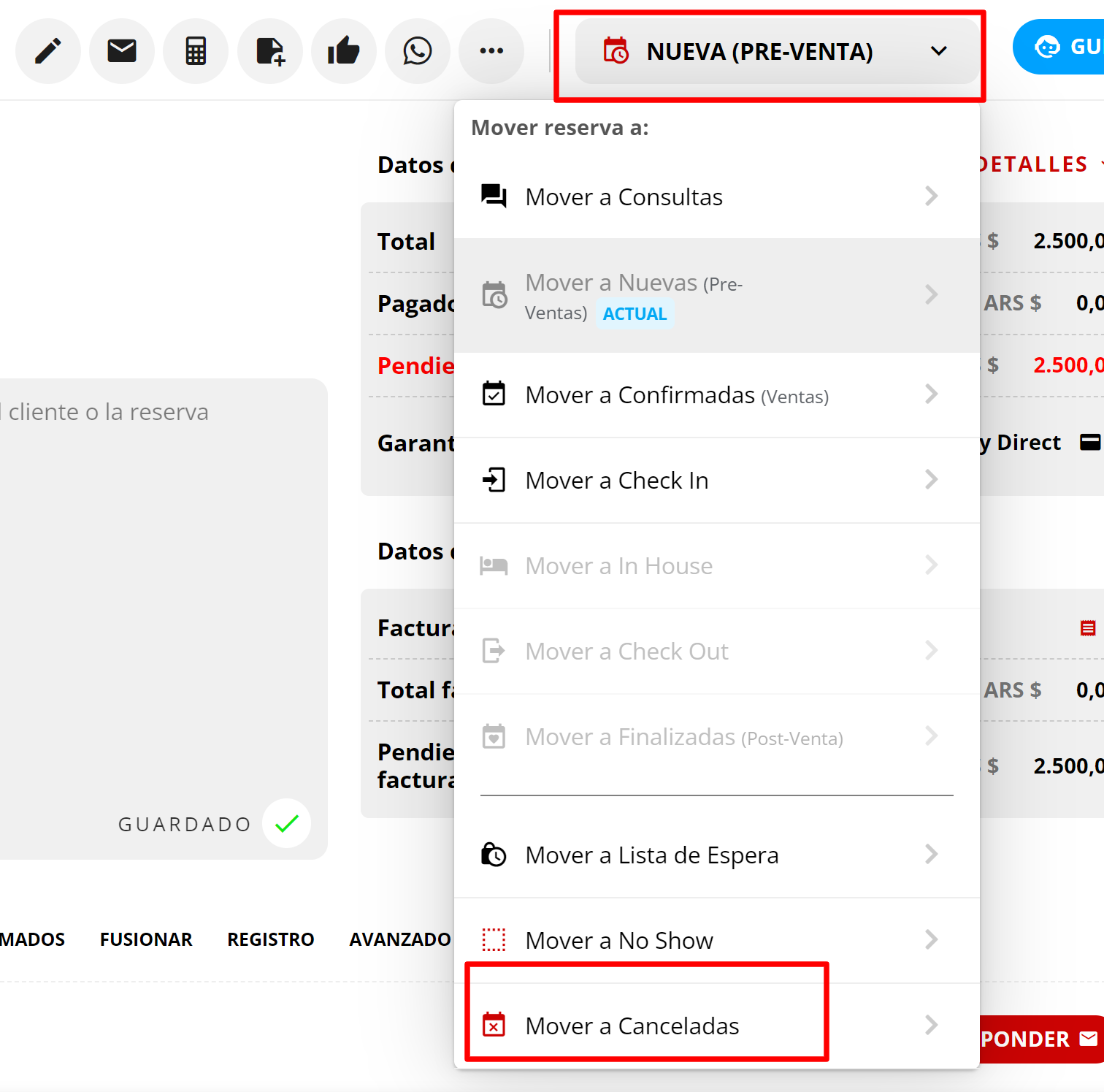Switch to the FUSIONAR tab
1104x1092 pixels.
(146, 939)
